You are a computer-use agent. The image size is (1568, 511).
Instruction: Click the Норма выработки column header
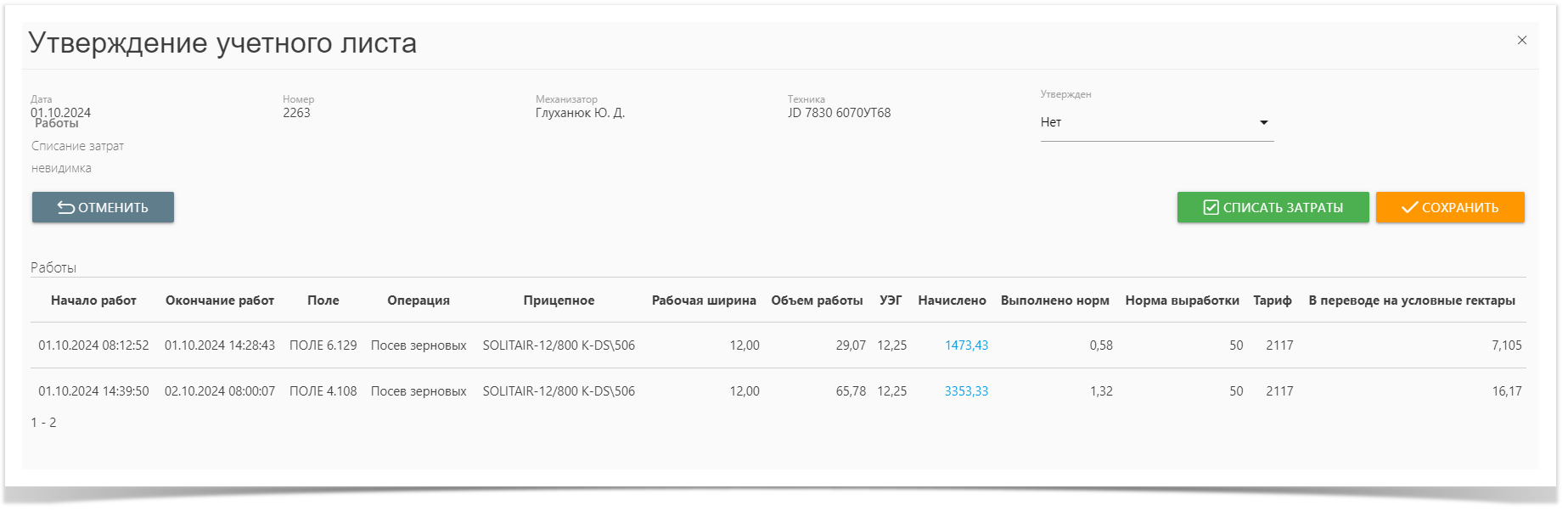1182,300
